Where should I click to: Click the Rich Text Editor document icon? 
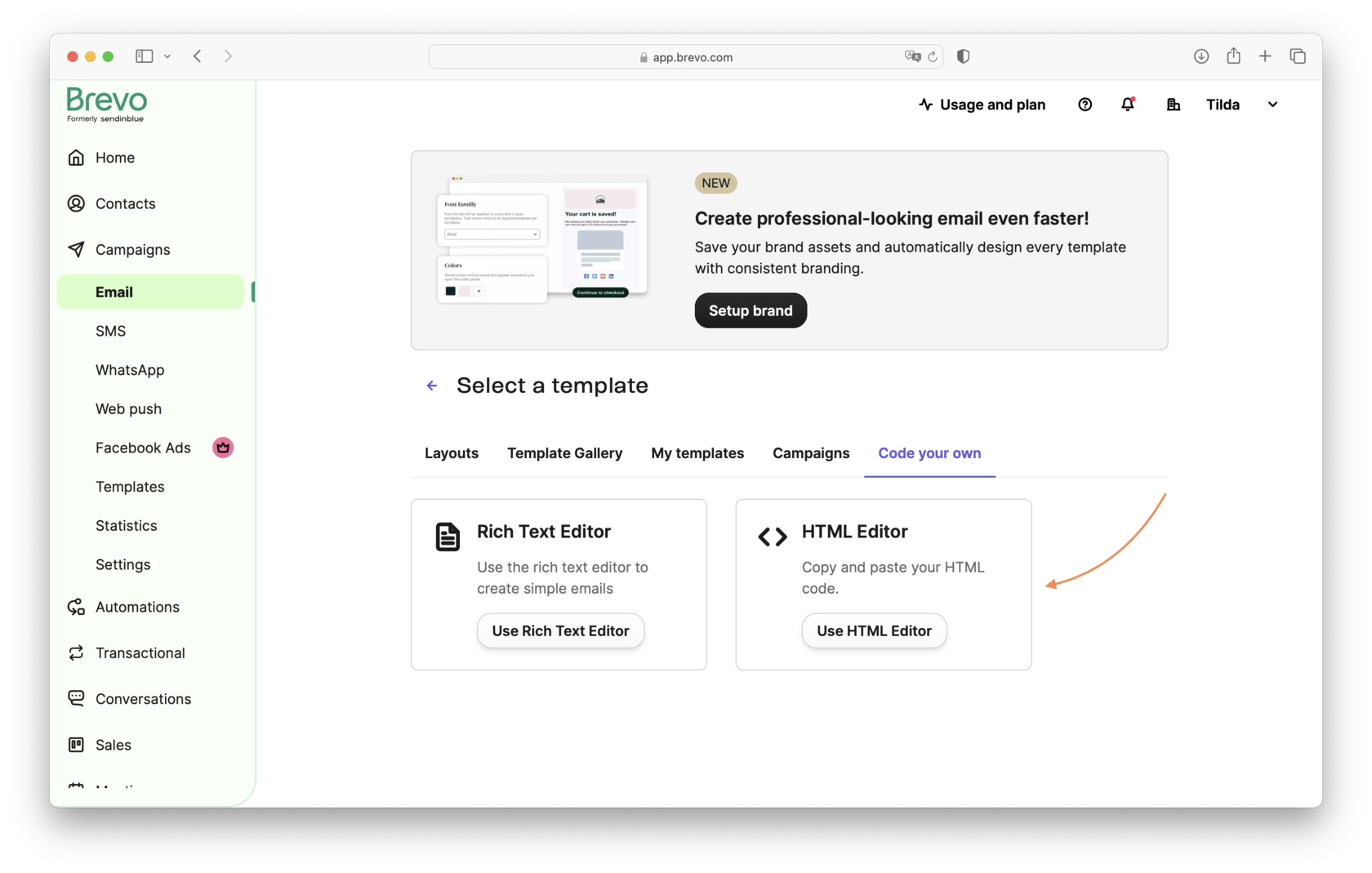(x=448, y=537)
